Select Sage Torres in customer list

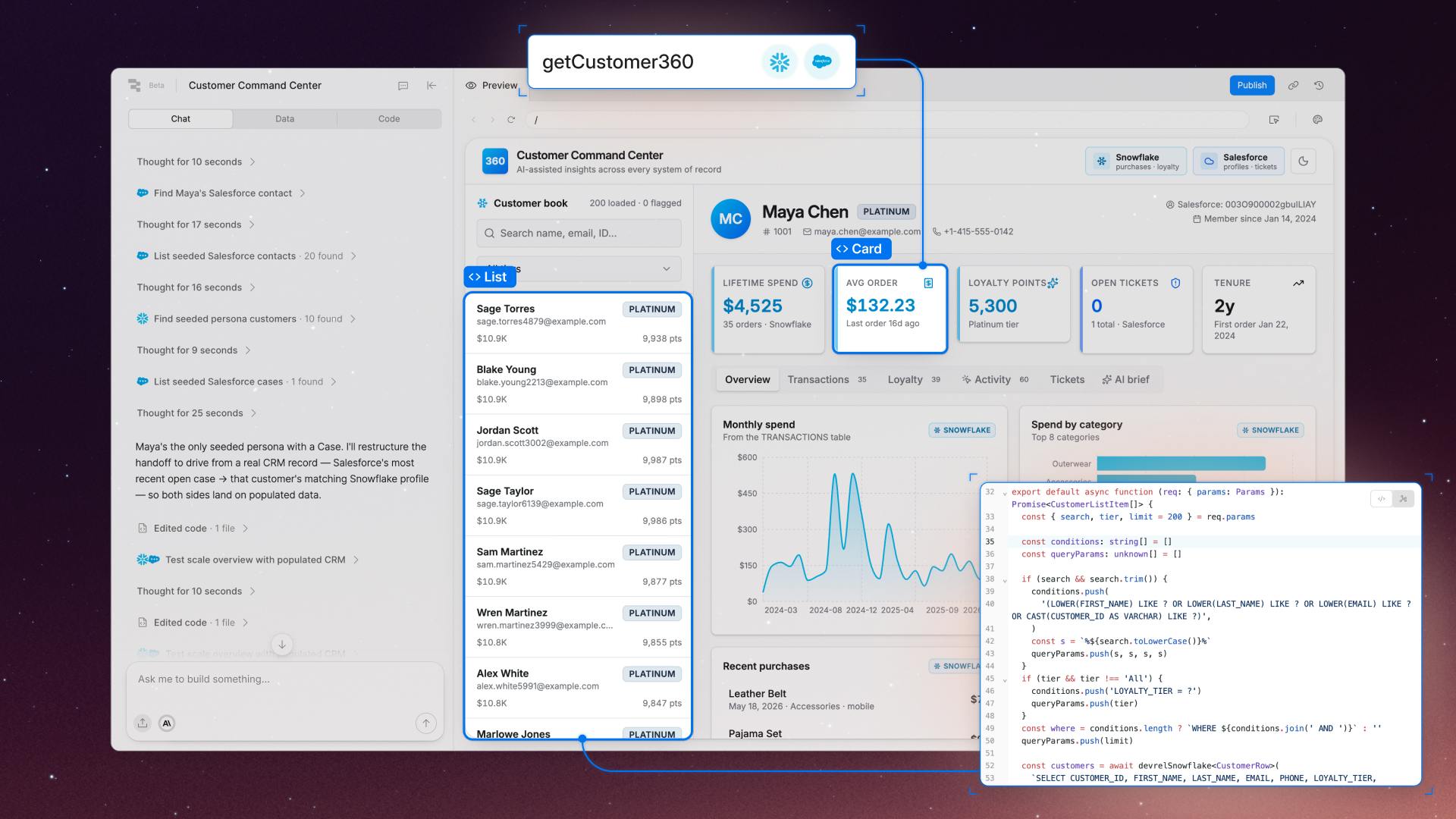point(579,324)
